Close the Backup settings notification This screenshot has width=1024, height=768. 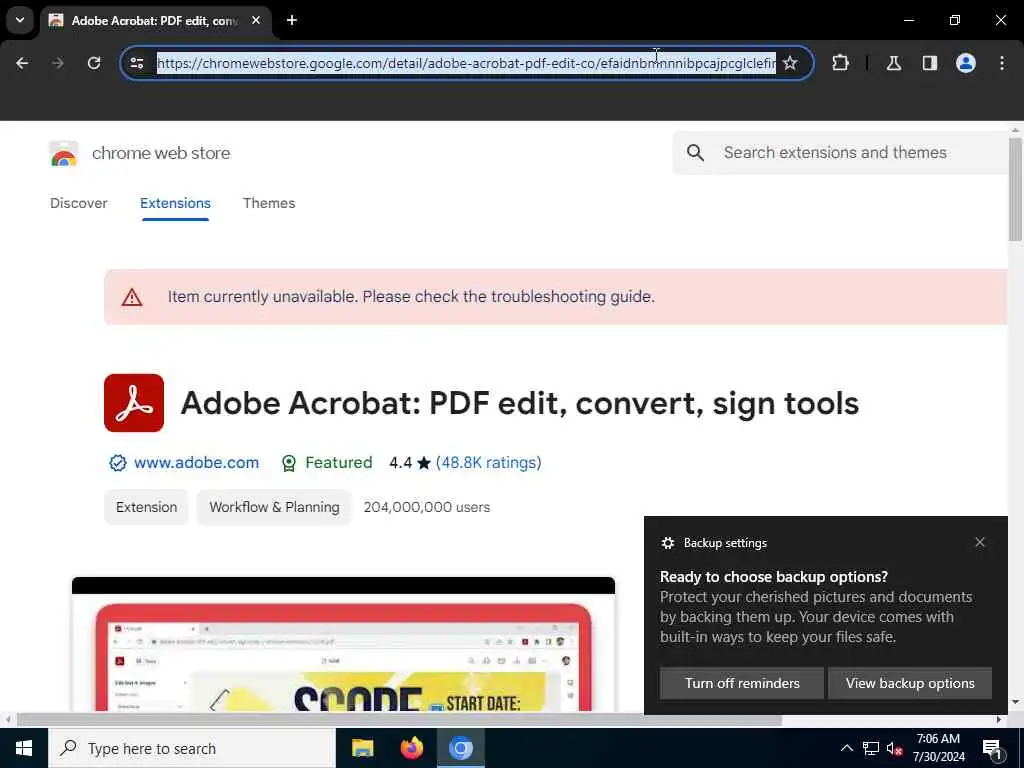click(x=980, y=542)
